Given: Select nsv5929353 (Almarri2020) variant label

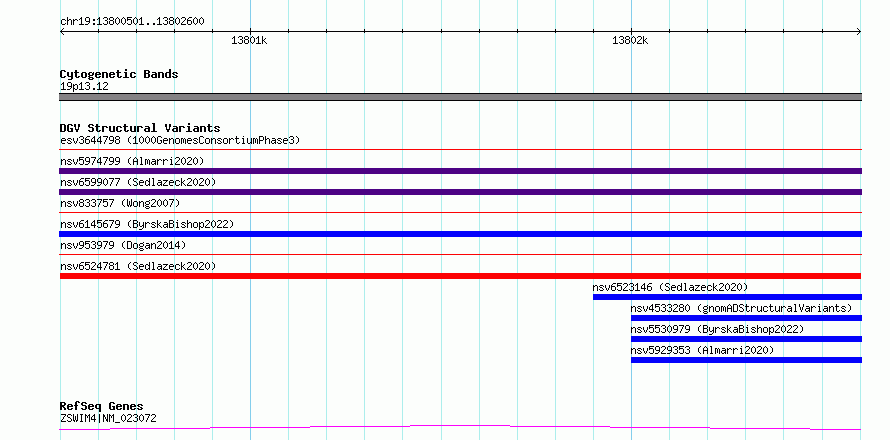Looking at the screenshot, I should click(x=703, y=350).
